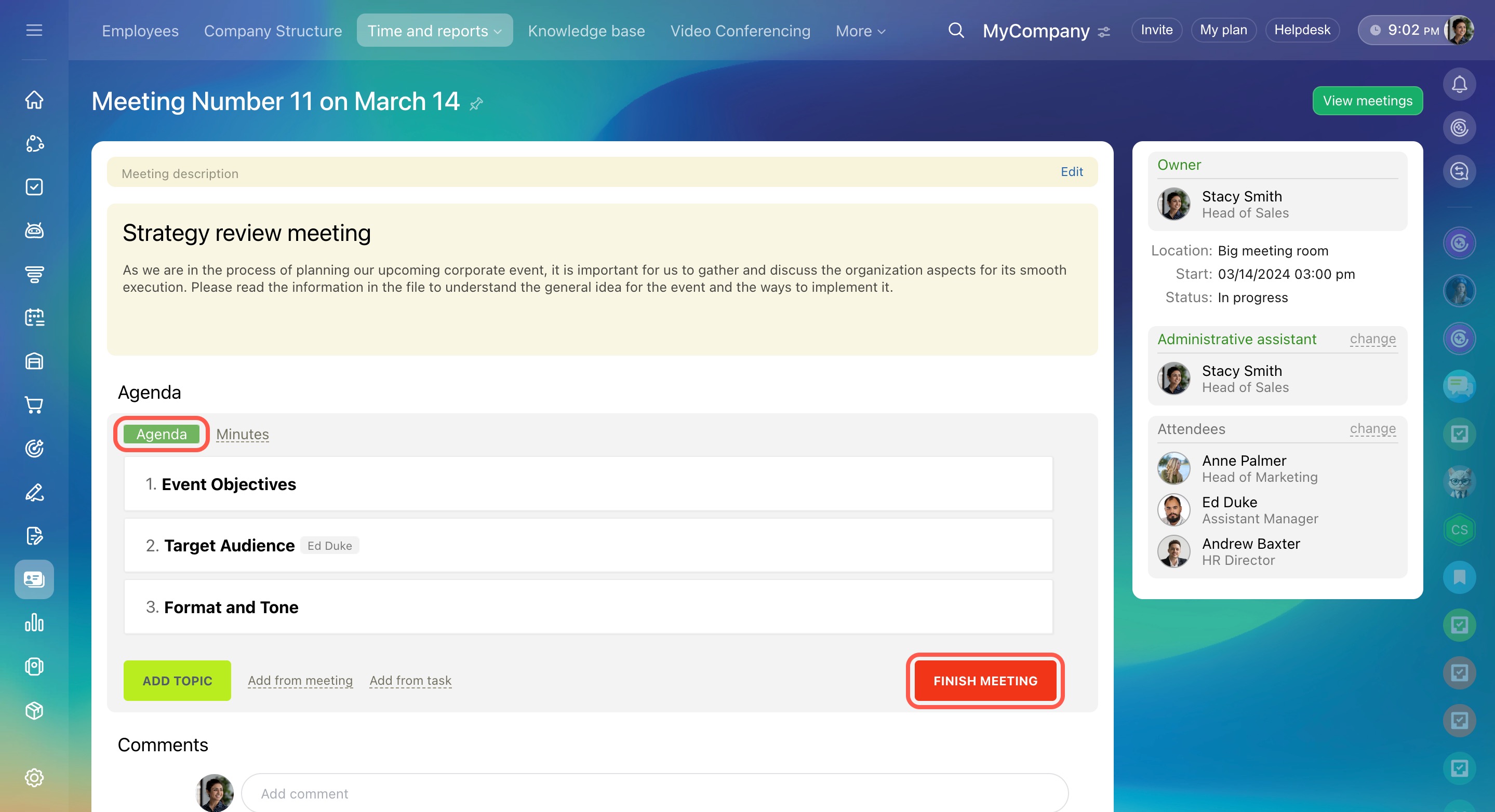
Task: Open Knowledge base menu item
Action: coord(586,31)
